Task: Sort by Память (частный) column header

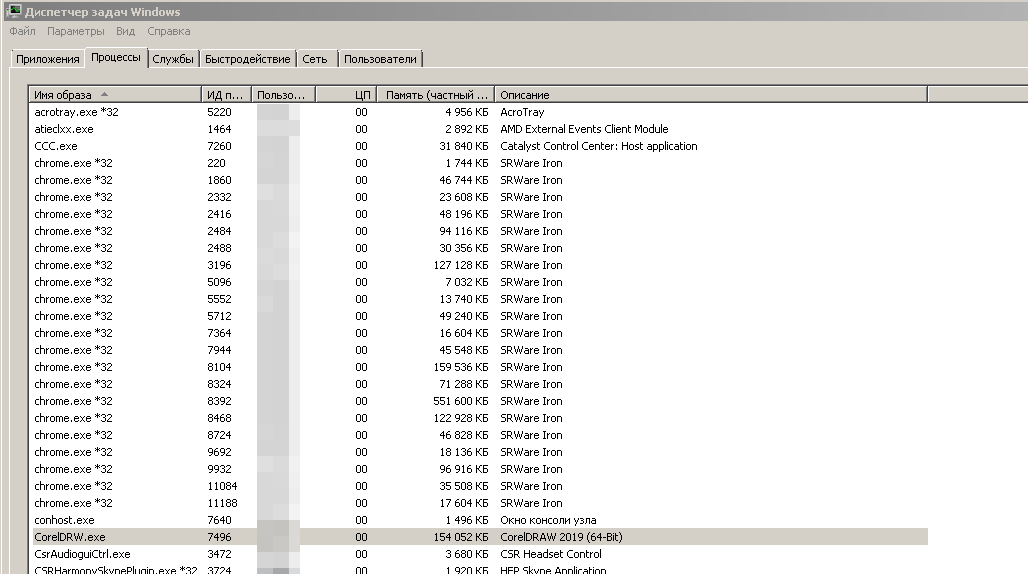Action: (x=436, y=95)
